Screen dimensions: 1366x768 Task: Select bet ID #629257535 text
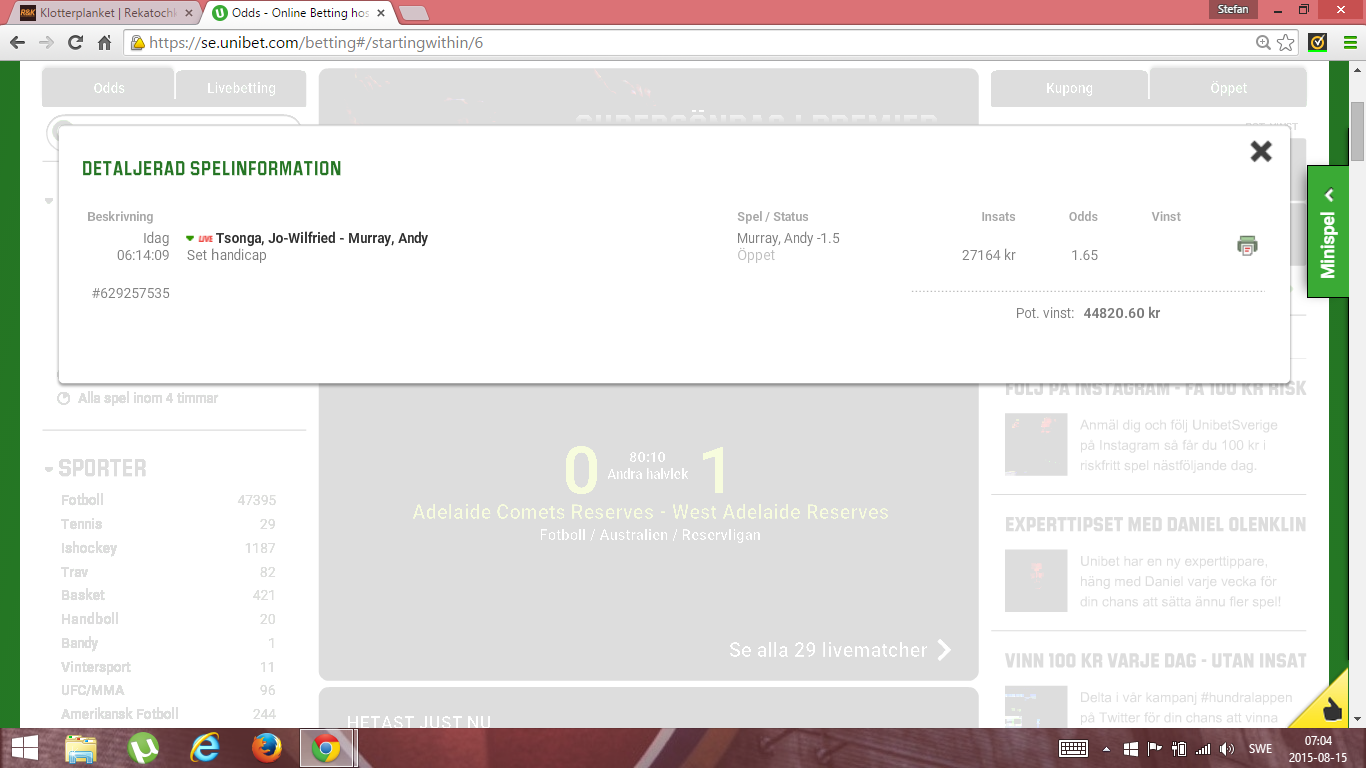click(x=130, y=293)
